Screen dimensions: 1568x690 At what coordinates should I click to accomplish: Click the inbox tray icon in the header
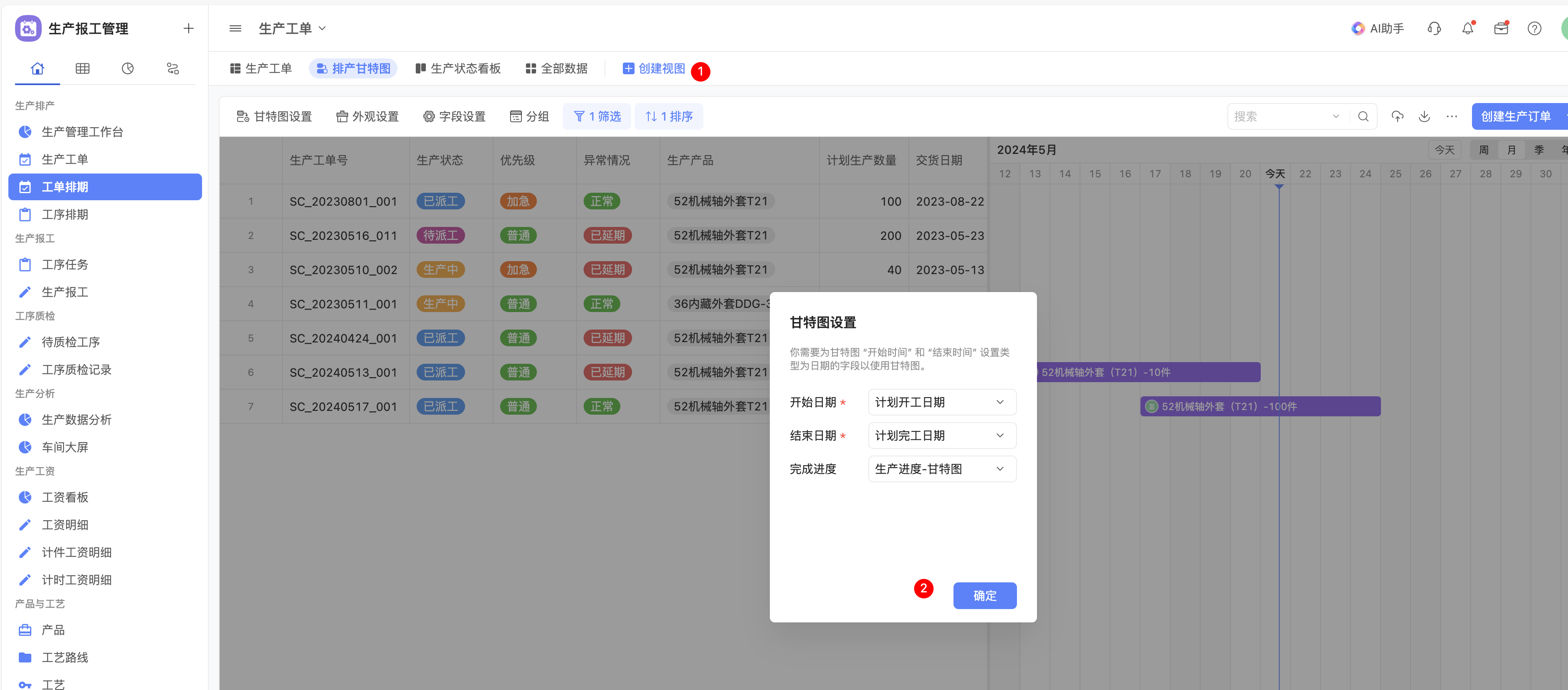(1501, 28)
